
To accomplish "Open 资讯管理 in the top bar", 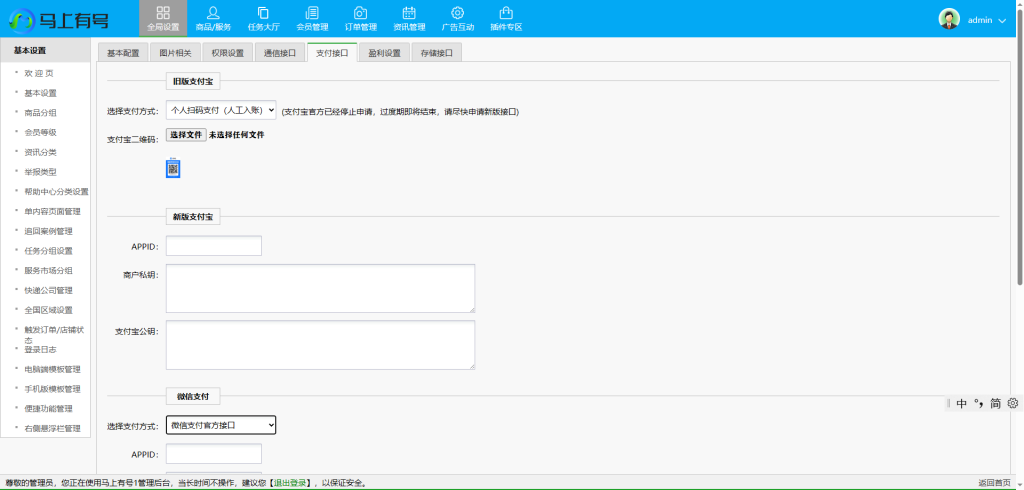I will point(409,18).
